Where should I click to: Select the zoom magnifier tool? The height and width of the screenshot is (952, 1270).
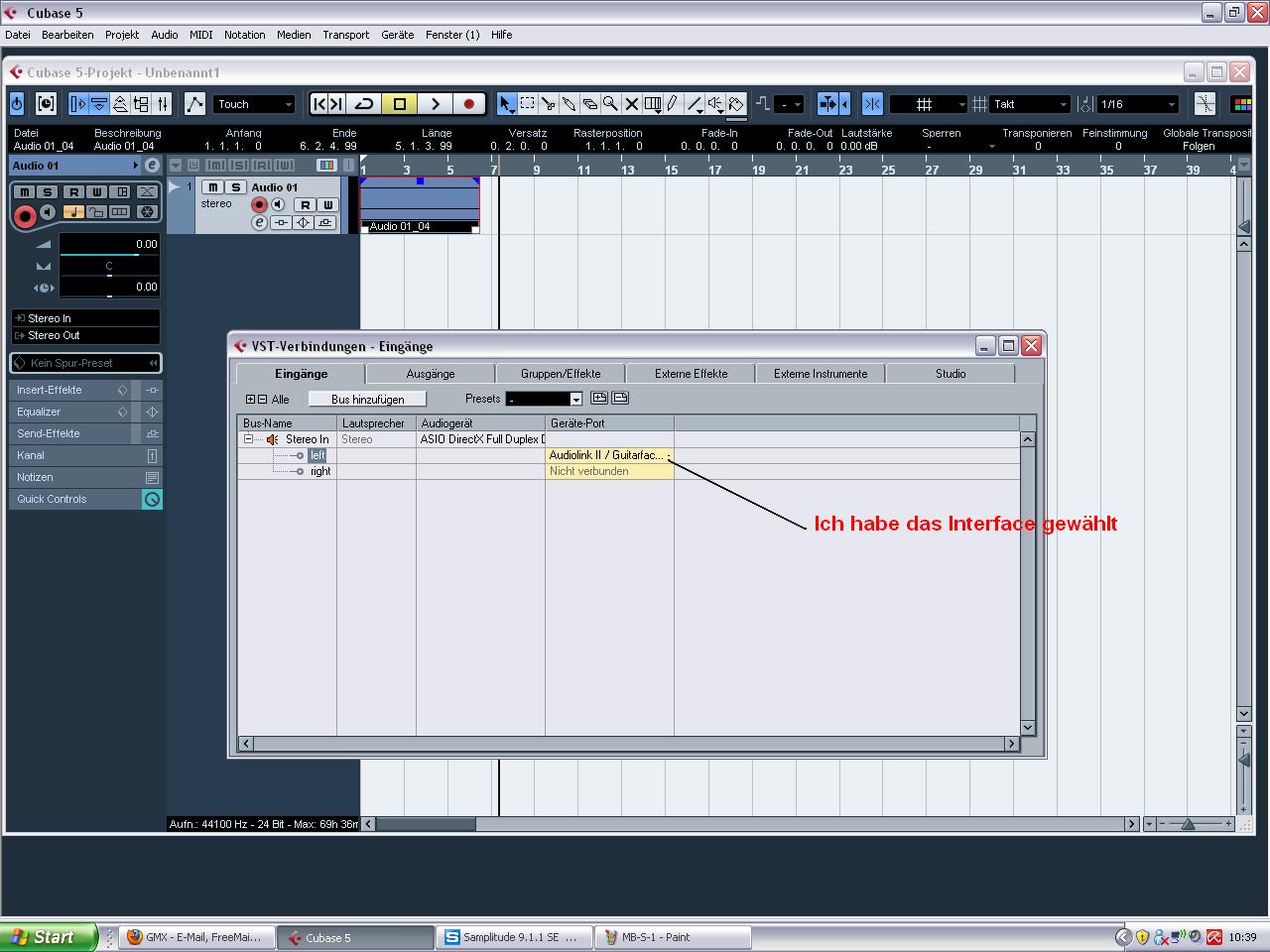(610, 103)
